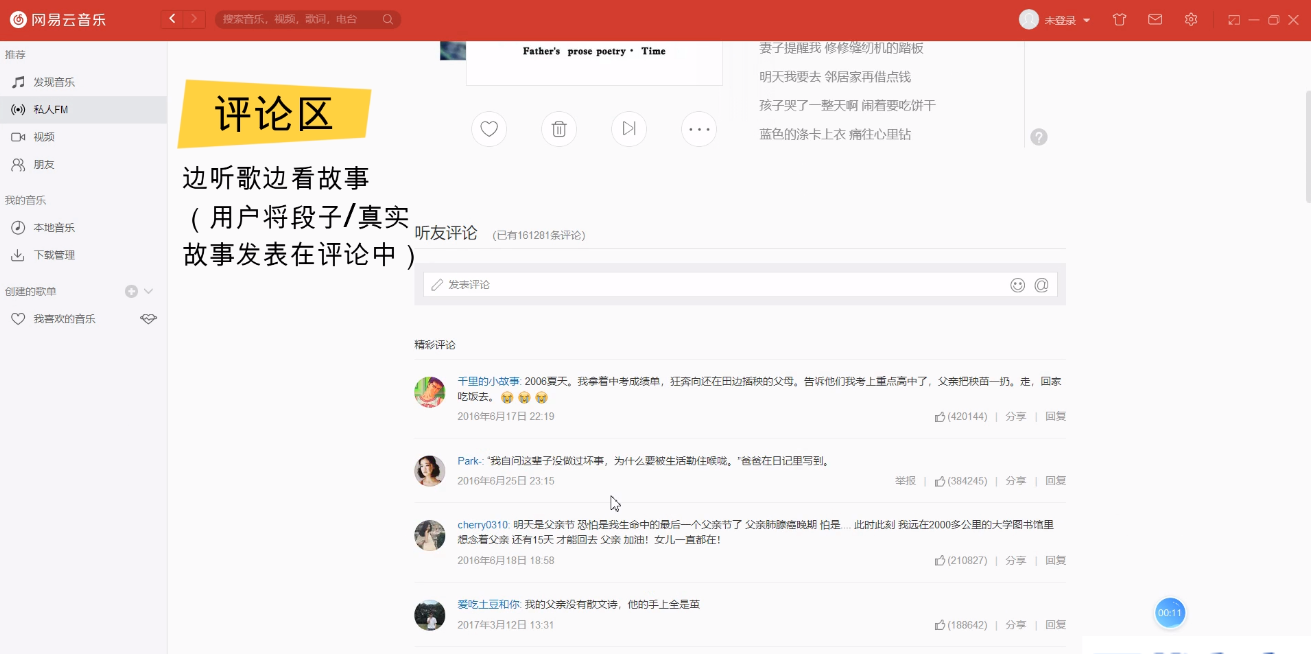
Task: Open the message inbox envelope icon
Action: [x=1155, y=19]
